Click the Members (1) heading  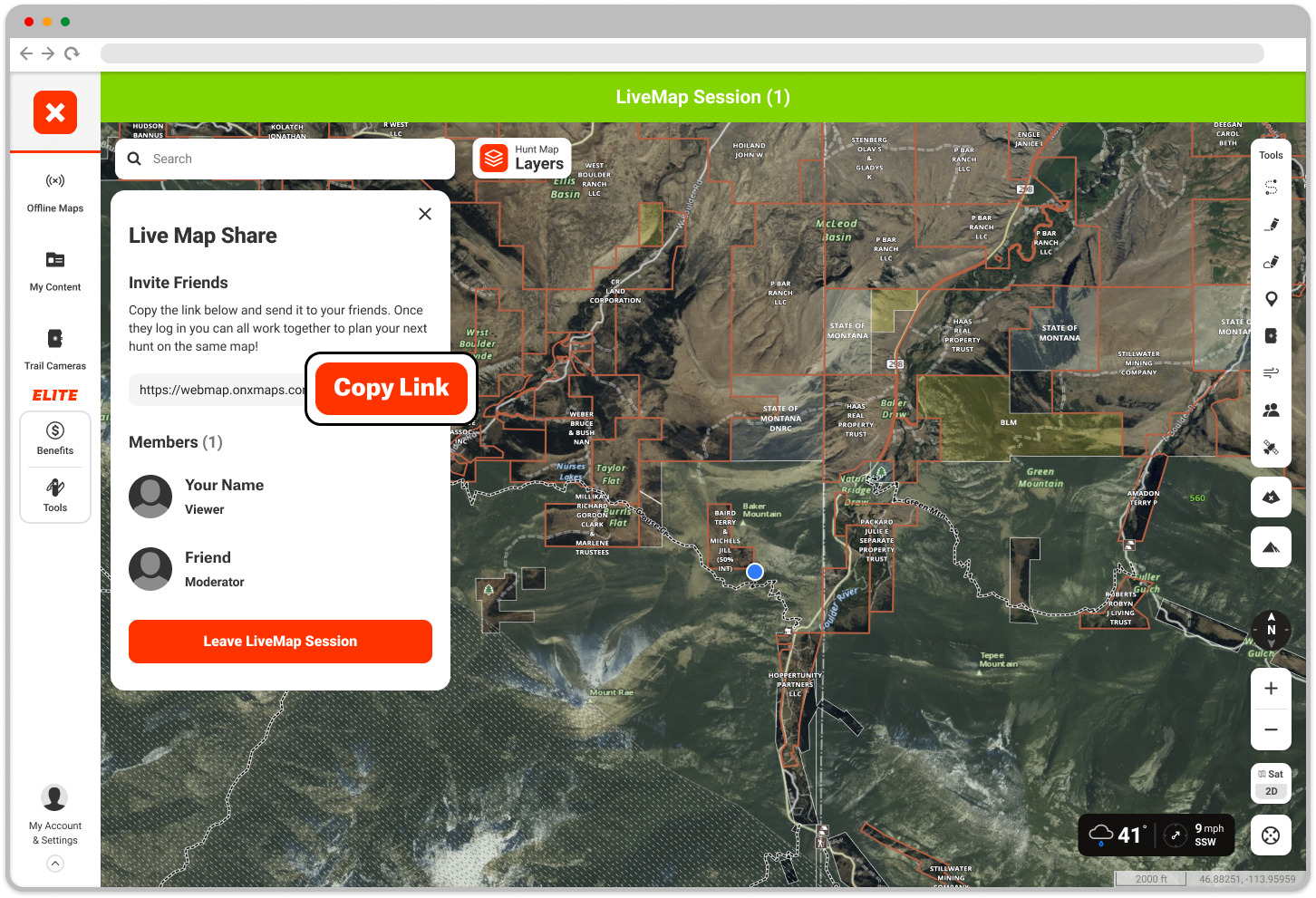tap(176, 442)
